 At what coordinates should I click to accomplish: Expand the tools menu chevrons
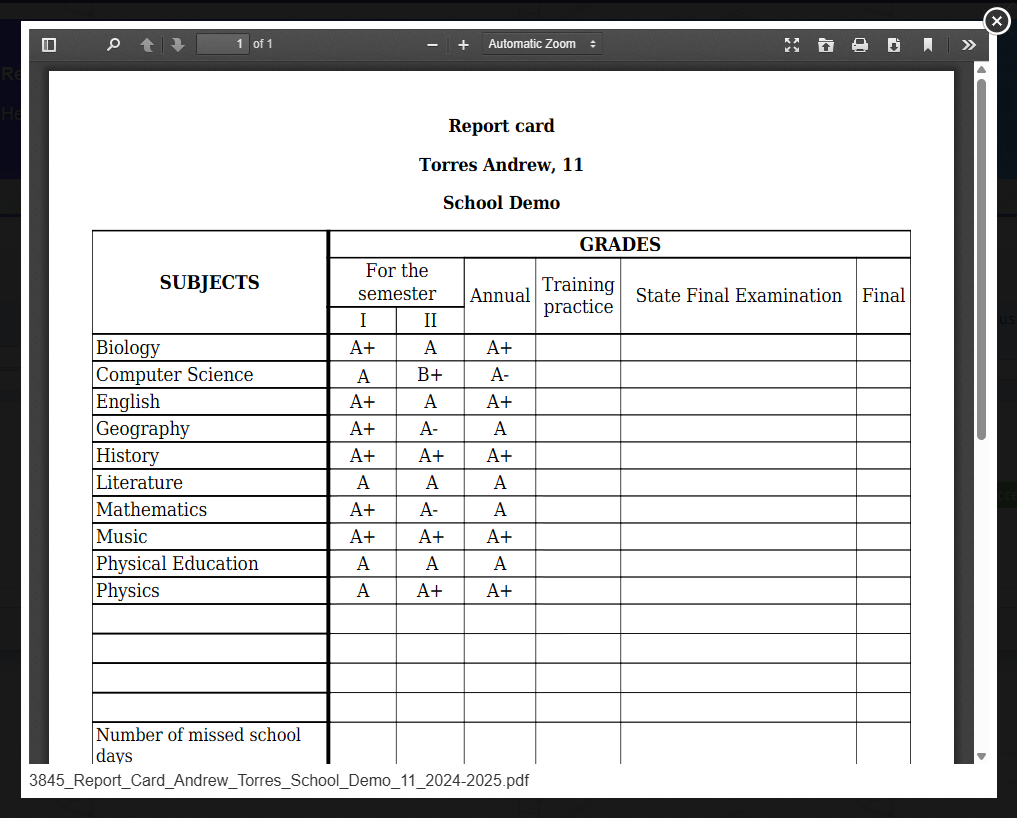968,45
